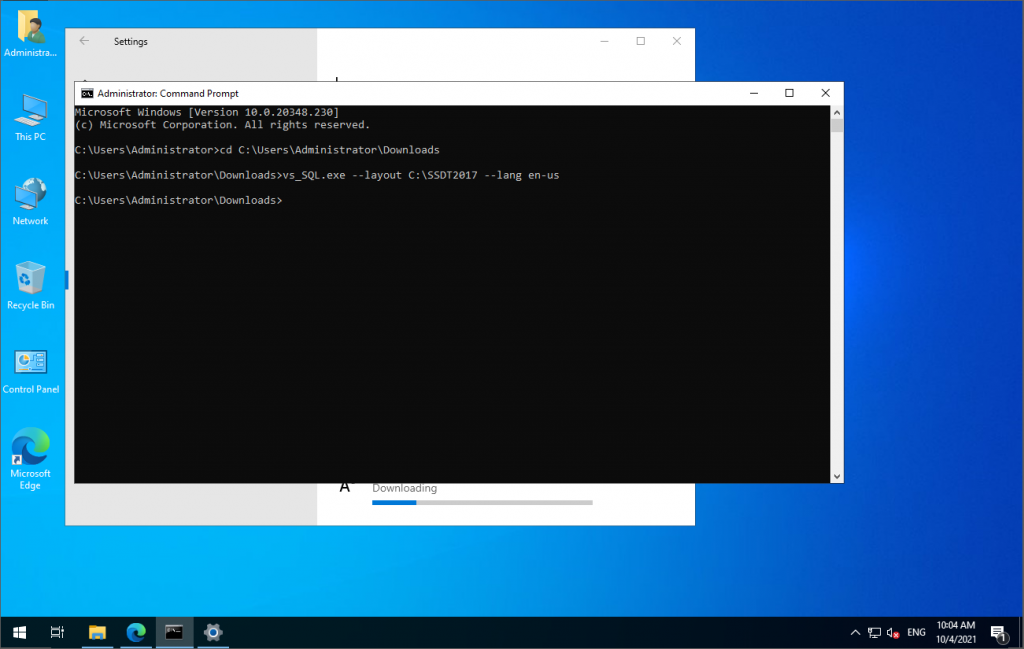
Task: Show hidden system tray icons
Action: pos(855,632)
